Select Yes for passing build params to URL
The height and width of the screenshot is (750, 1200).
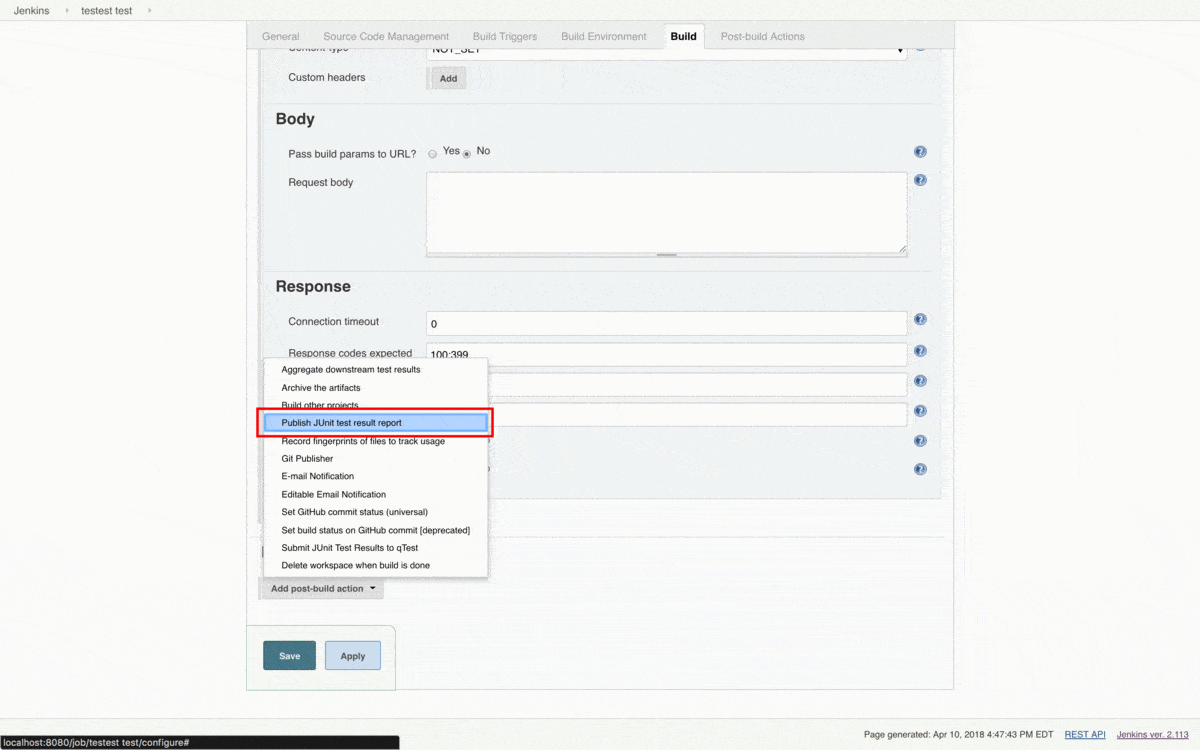coord(432,151)
